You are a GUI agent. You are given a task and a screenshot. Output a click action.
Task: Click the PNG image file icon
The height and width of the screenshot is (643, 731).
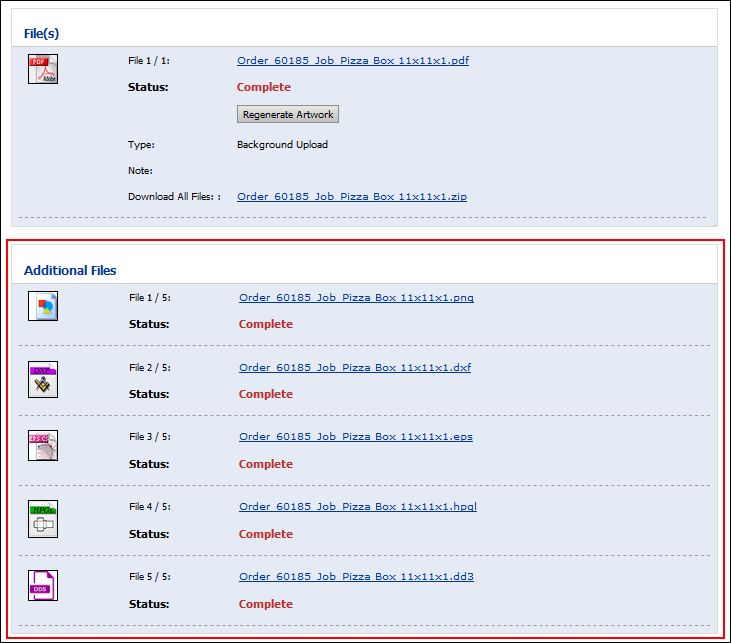pos(43,306)
